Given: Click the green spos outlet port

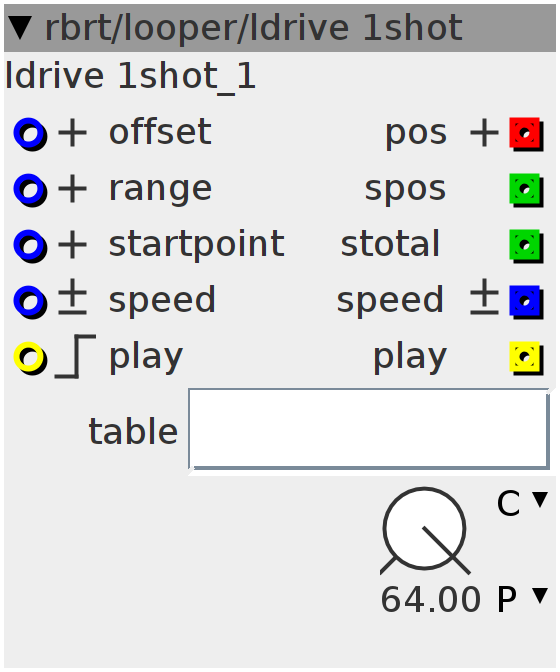Looking at the screenshot, I should tap(526, 190).
